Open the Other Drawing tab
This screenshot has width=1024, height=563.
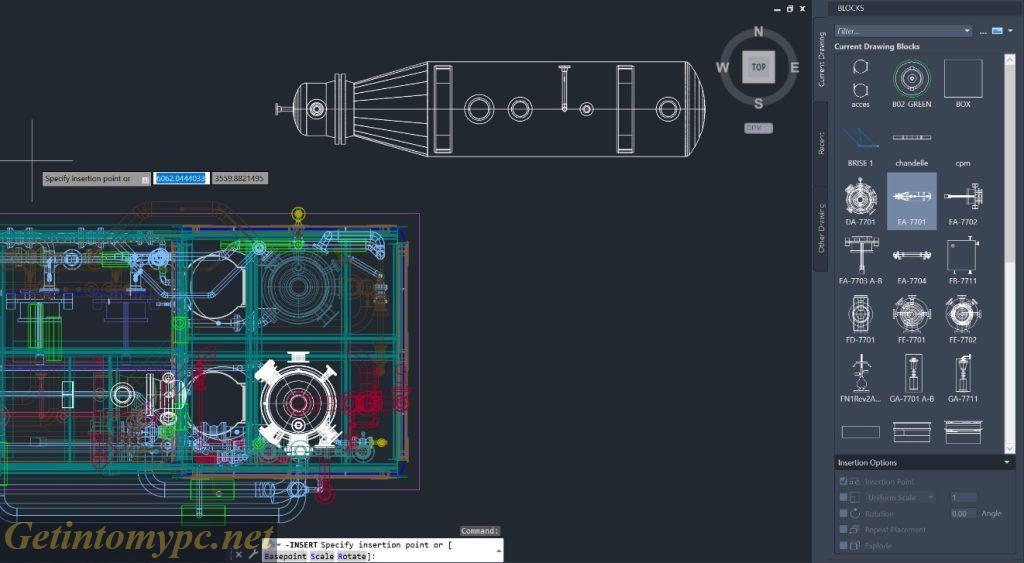pyautogui.click(x=821, y=228)
